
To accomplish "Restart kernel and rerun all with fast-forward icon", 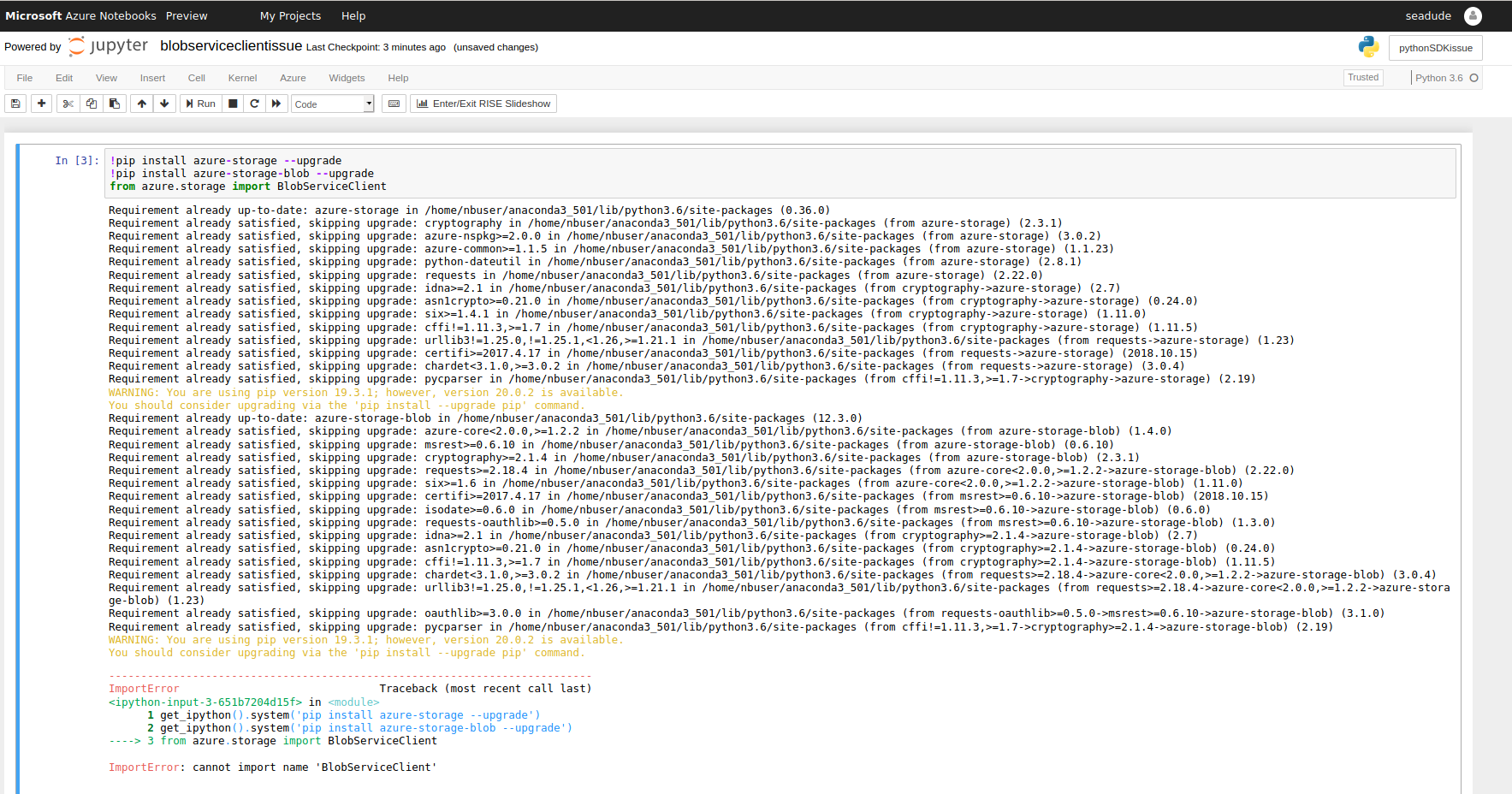I will (276, 104).
